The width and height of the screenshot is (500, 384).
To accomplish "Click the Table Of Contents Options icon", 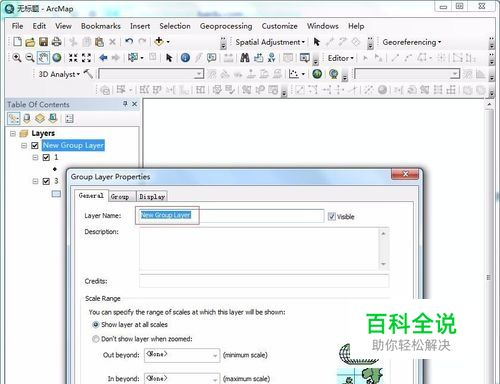I will [69, 119].
